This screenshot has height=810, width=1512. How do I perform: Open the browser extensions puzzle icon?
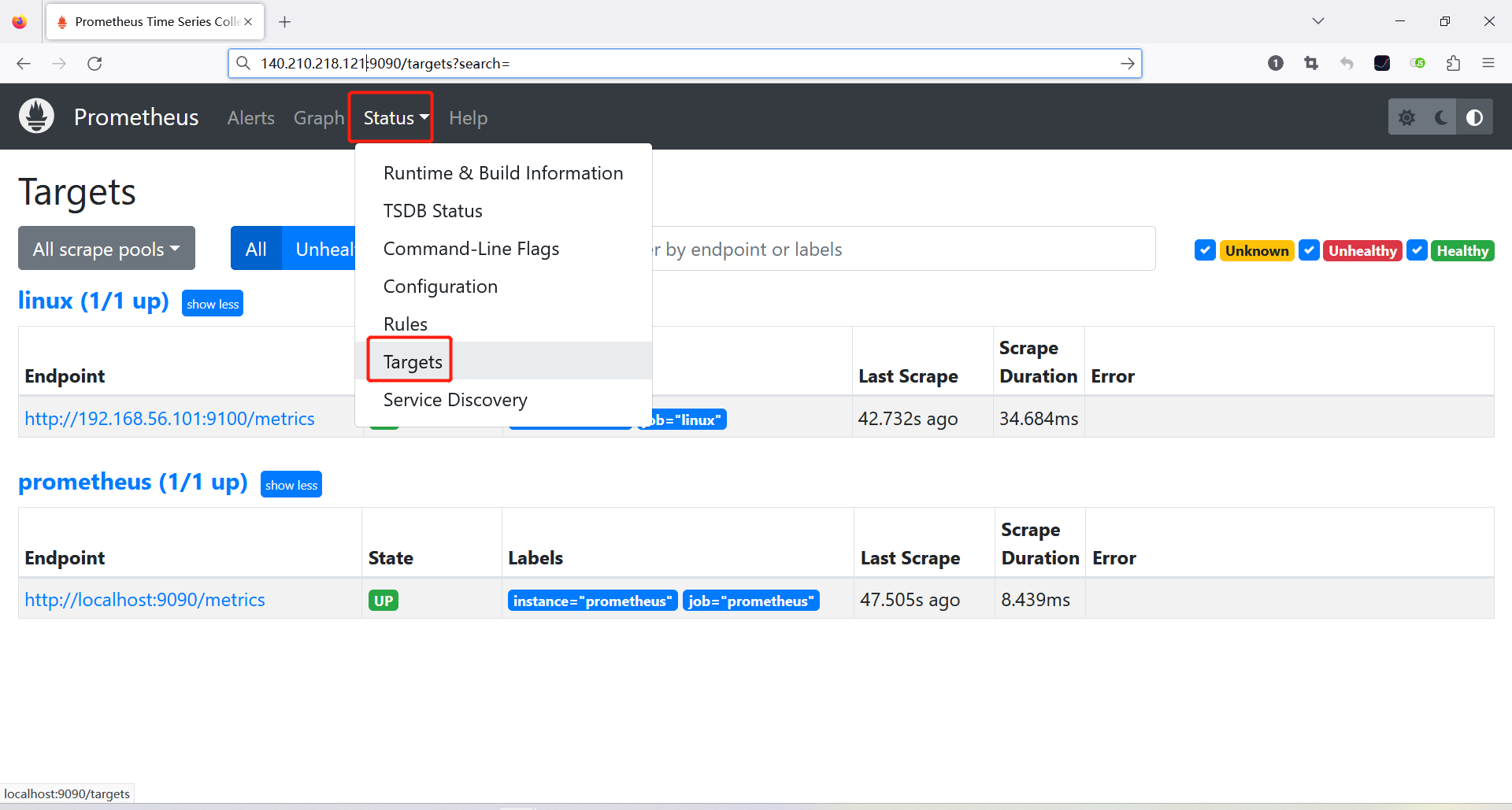click(x=1453, y=64)
